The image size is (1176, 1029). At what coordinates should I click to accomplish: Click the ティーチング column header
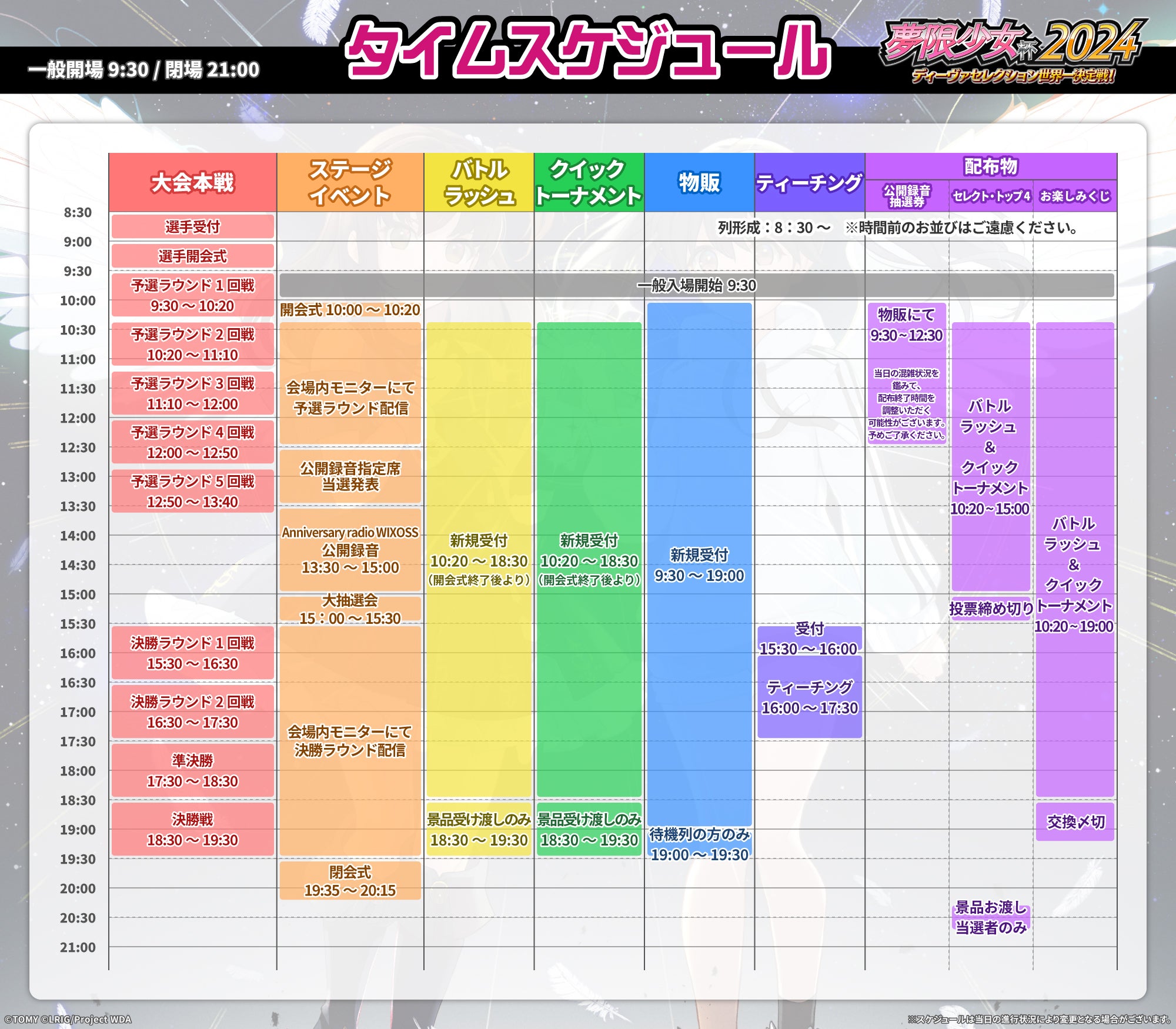[809, 183]
